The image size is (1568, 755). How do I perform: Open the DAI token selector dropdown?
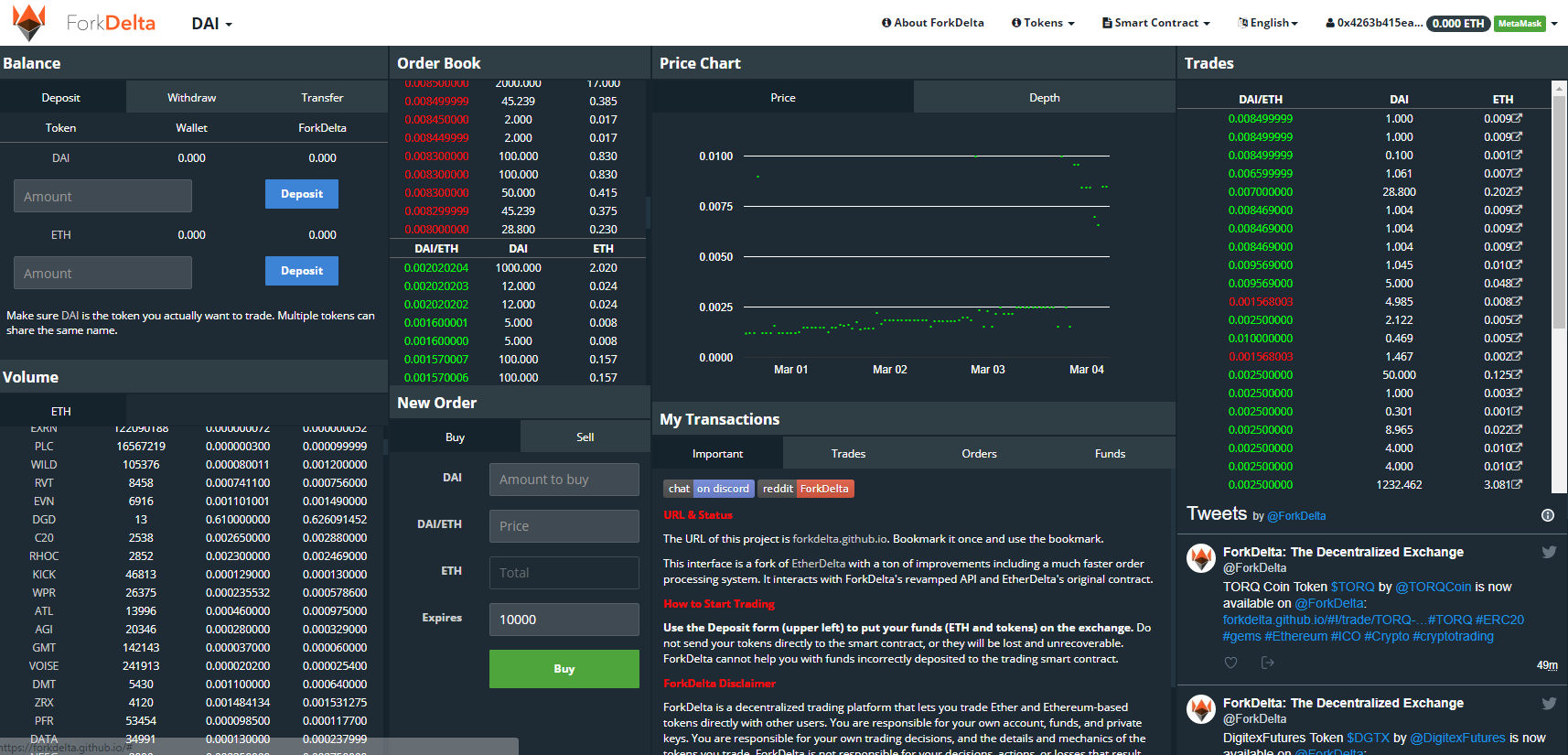coord(212,24)
